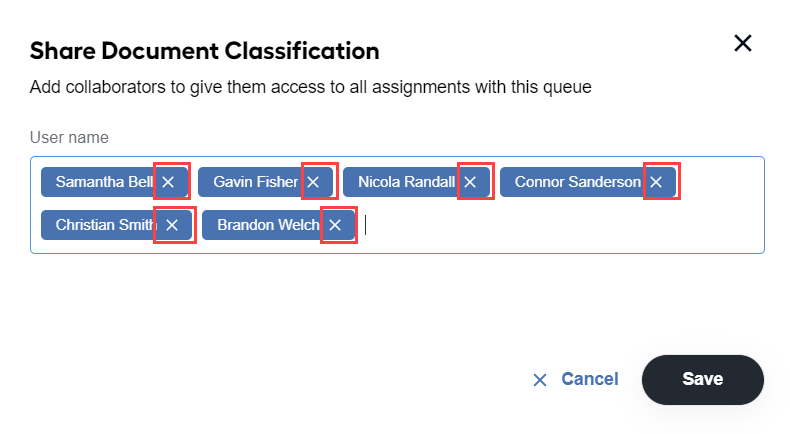Click the Share Document Classification heading
Image resolution: width=790 pixels, height=434 pixels.
pos(205,51)
